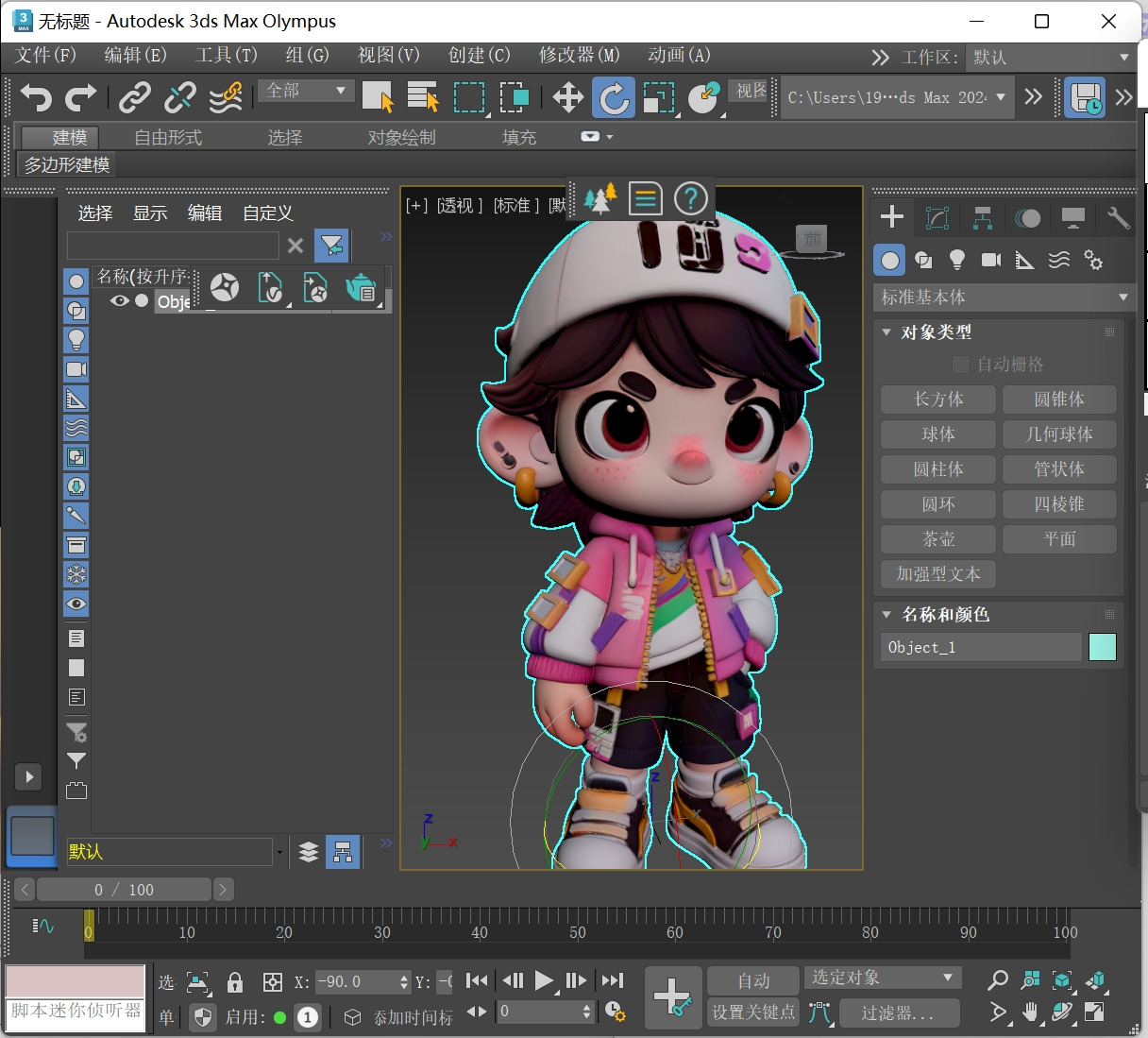Open the Modify panel tab

(x=937, y=218)
